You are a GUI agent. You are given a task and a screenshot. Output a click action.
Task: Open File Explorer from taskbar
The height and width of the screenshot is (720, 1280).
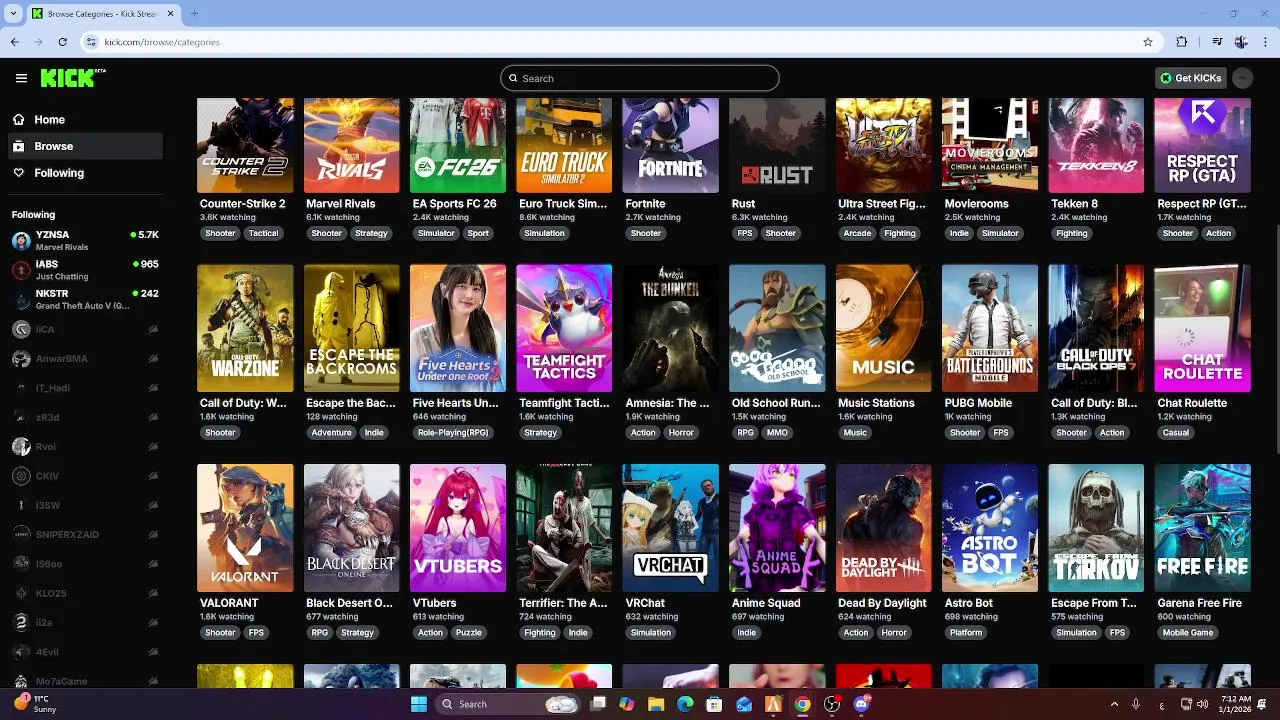pos(656,704)
